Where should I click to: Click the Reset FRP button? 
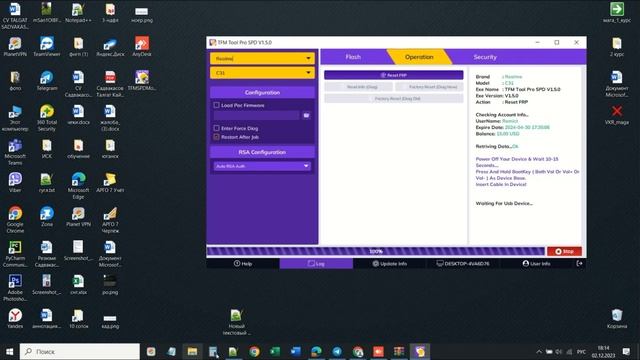pyautogui.click(x=393, y=75)
